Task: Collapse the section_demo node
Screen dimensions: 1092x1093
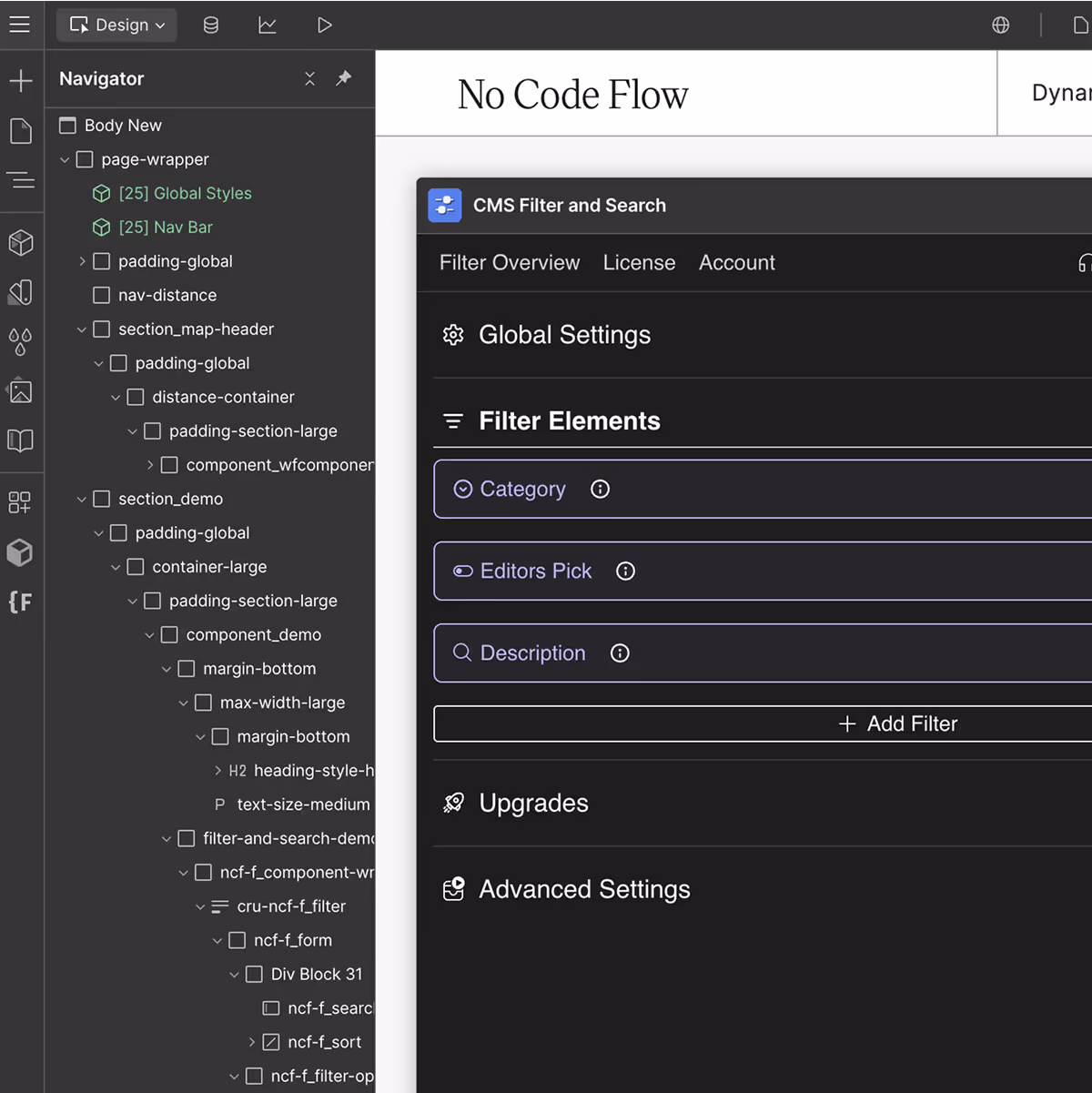Action: (82, 500)
